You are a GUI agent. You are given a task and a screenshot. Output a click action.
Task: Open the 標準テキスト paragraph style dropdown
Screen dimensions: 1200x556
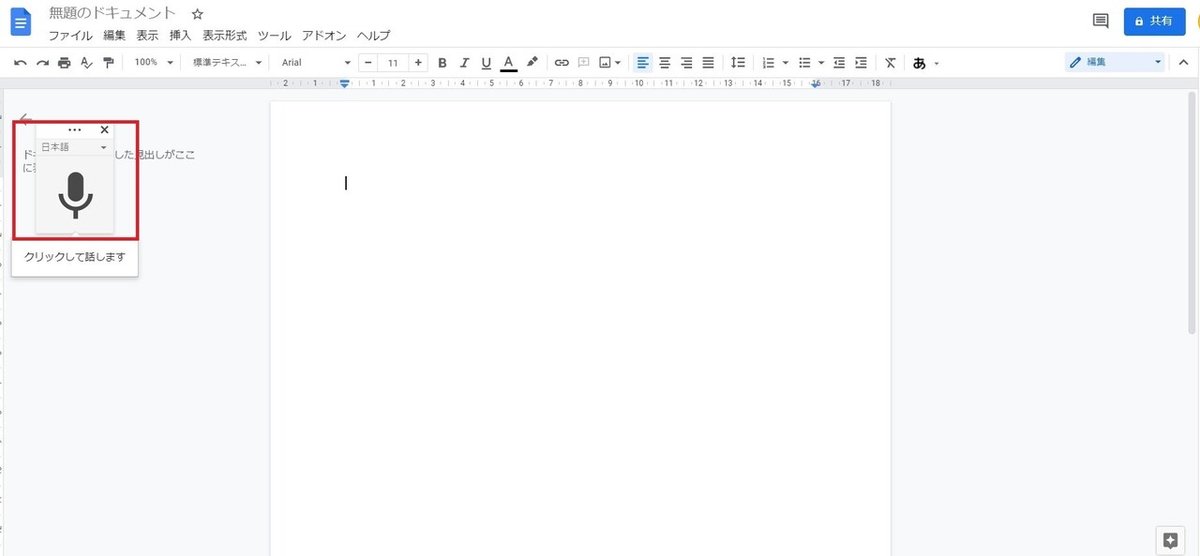pyautogui.click(x=228, y=62)
